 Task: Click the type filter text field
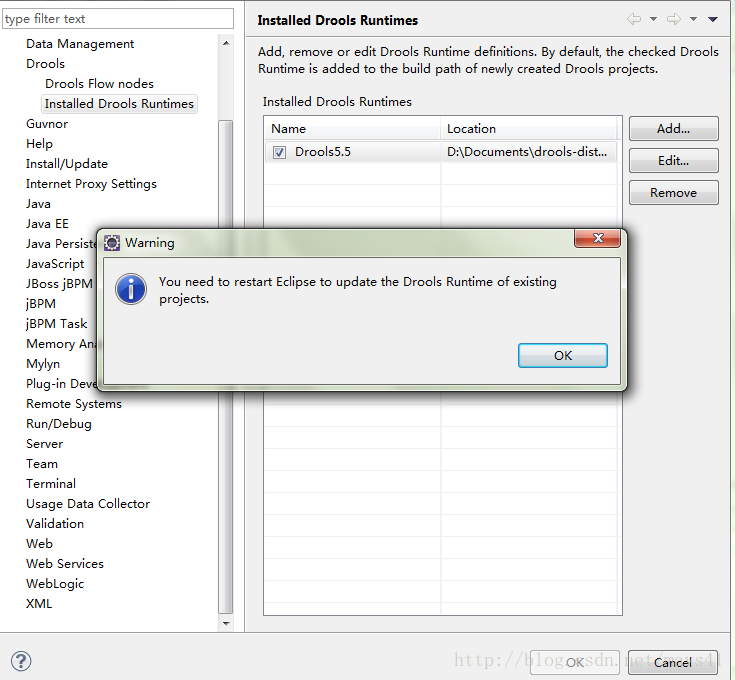point(118,19)
